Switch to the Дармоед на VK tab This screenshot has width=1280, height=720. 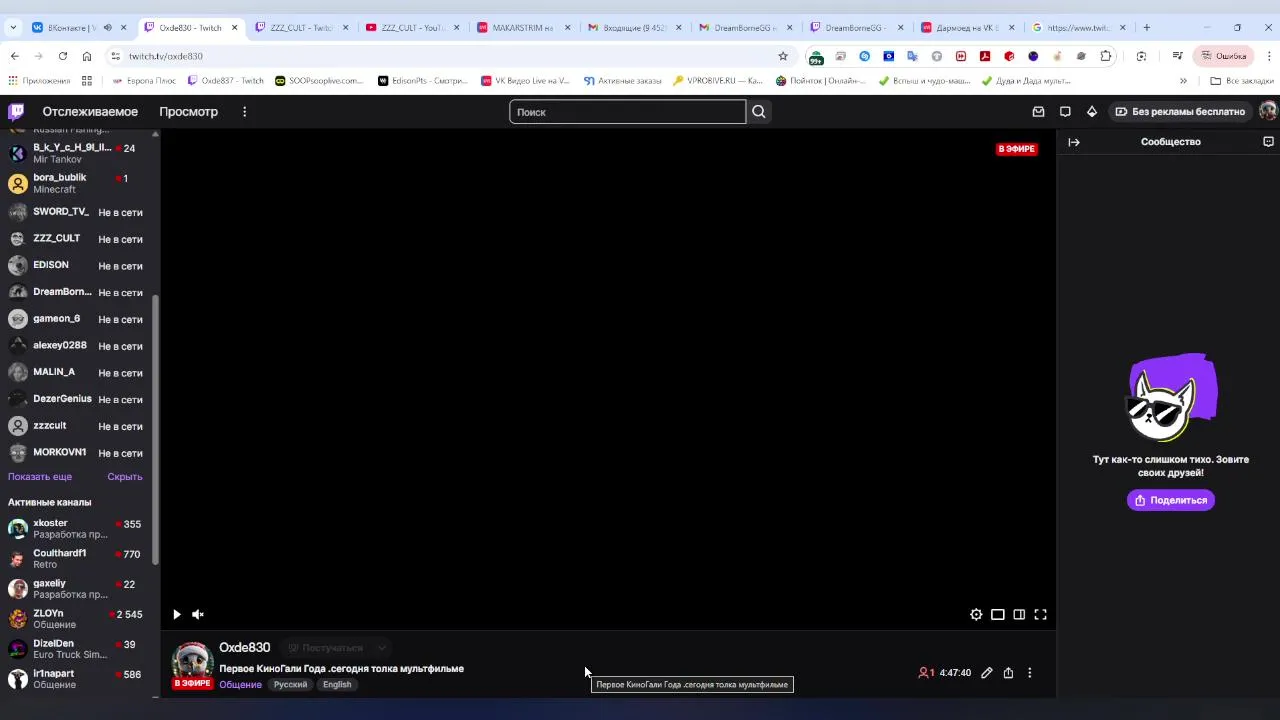966,27
